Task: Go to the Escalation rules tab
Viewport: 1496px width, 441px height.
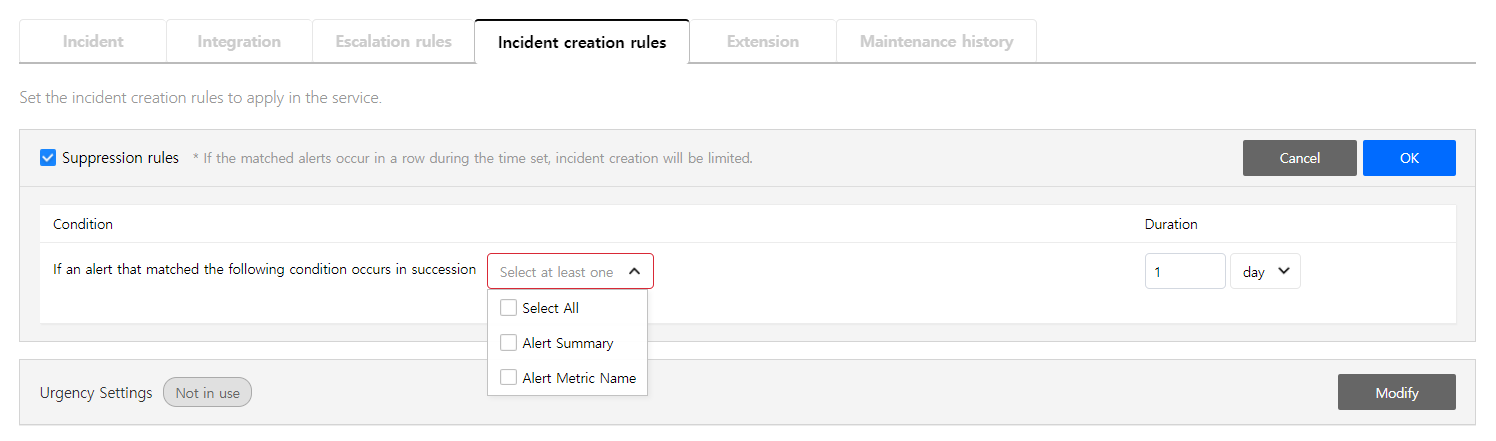Action: click(x=393, y=42)
